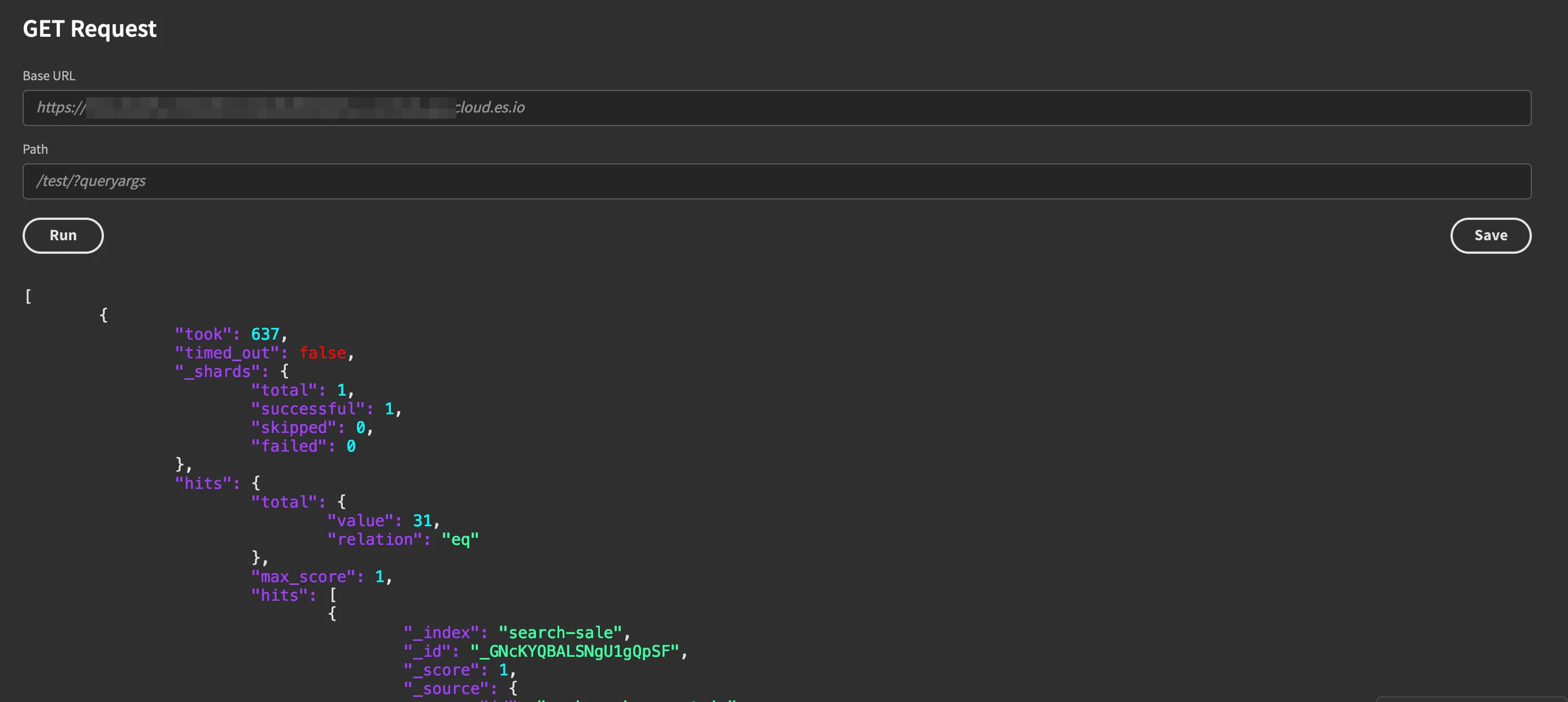This screenshot has width=1568, height=702.
Task: Click the Base URL label
Action: coord(49,76)
